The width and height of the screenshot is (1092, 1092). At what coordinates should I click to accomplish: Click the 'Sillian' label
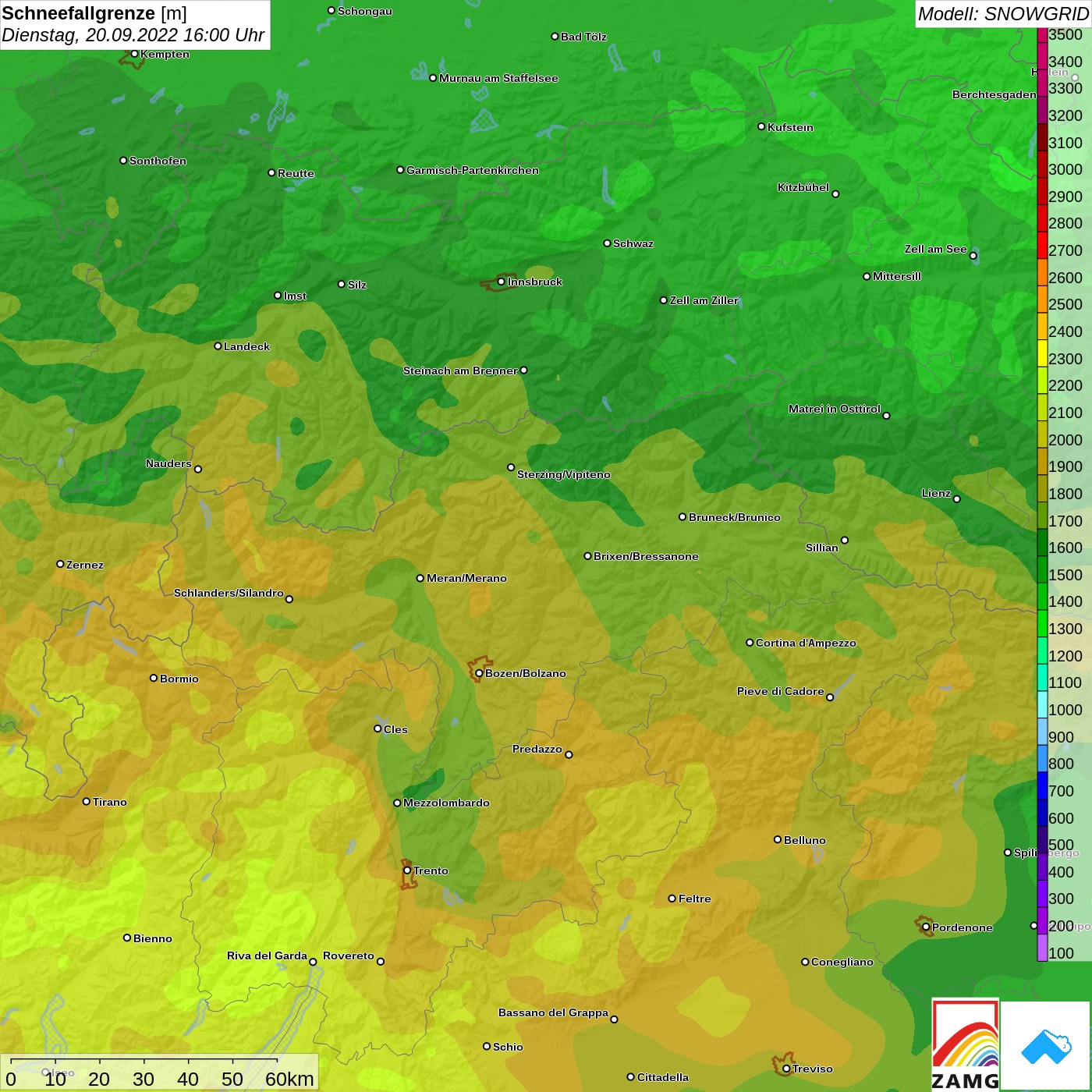tap(822, 548)
